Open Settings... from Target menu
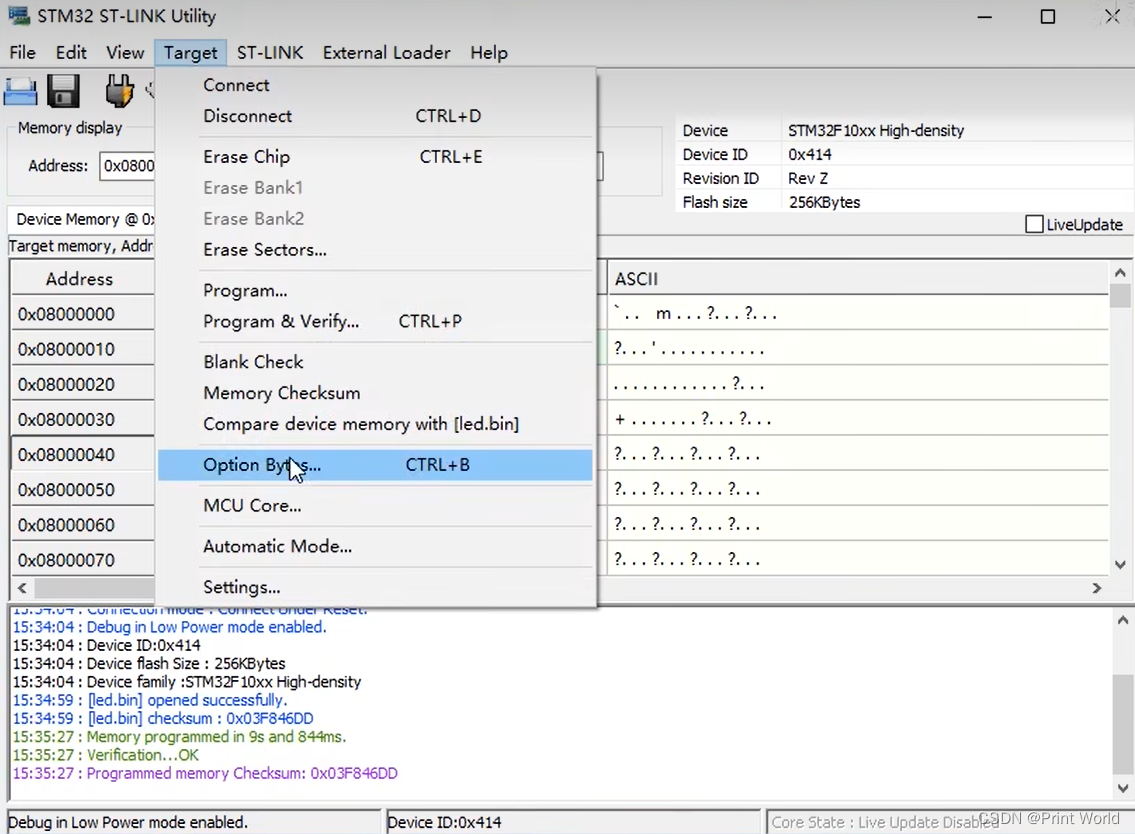1135x834 pixels. [x=375, y=587]
